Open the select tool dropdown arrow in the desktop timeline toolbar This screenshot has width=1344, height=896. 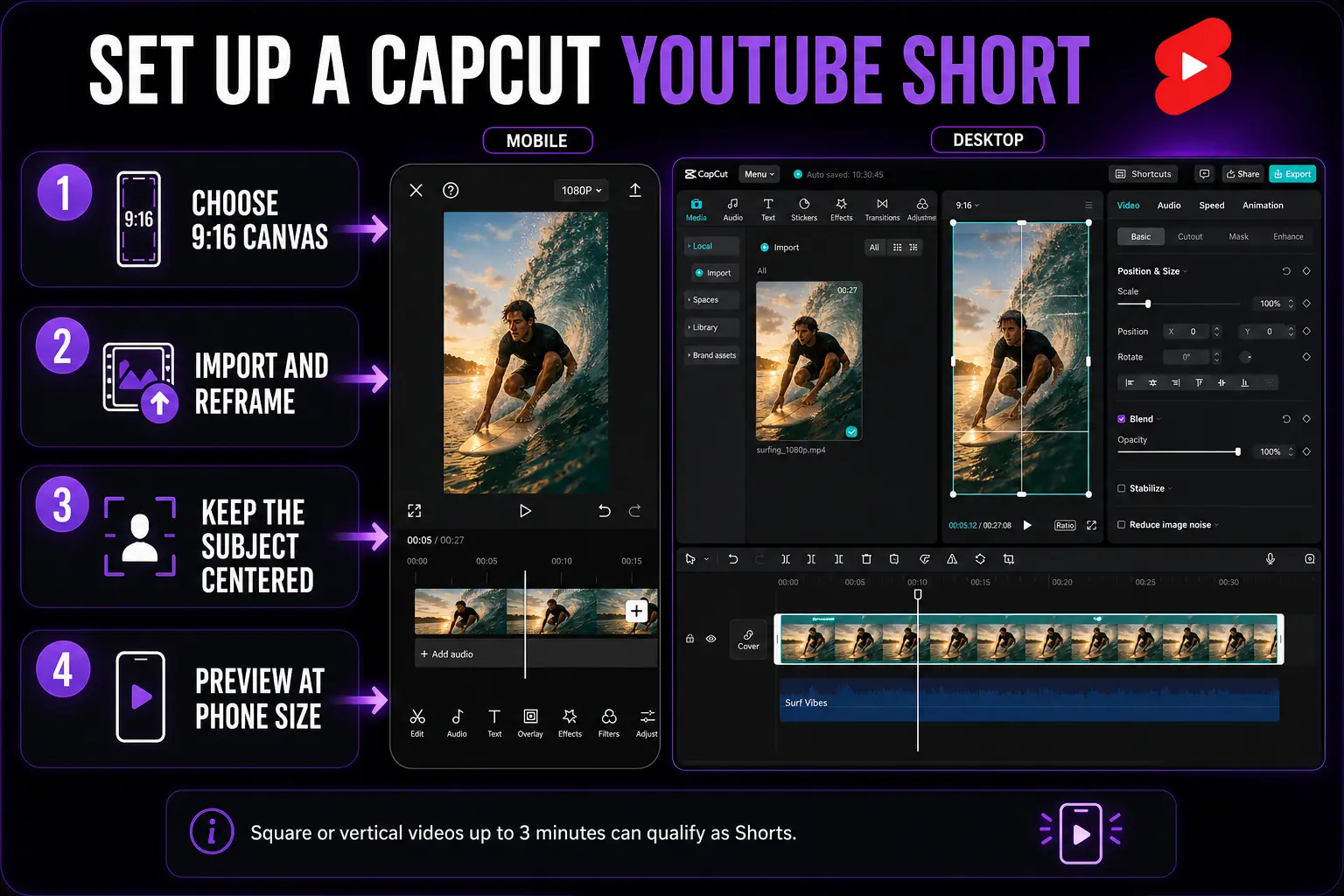pyautogui.click(x=706, y=559)
